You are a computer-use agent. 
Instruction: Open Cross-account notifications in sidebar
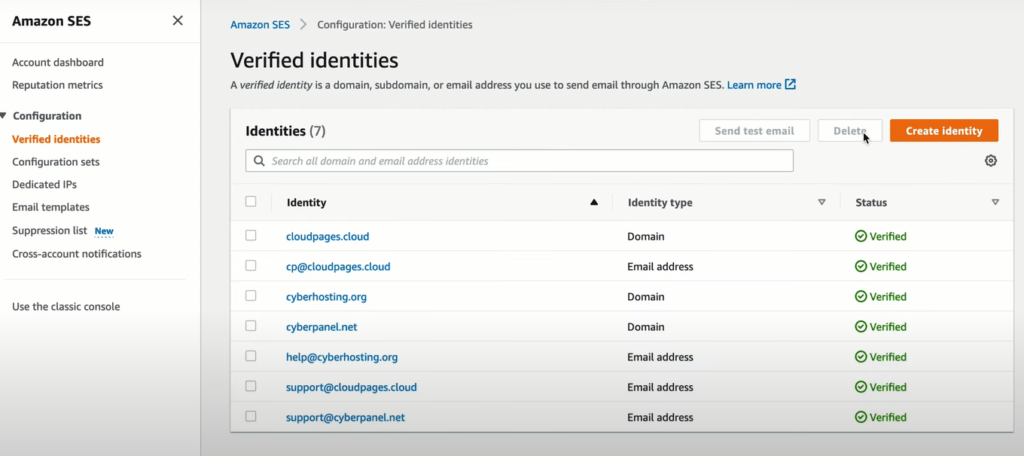pyautogui.click(x=76, y=253)
